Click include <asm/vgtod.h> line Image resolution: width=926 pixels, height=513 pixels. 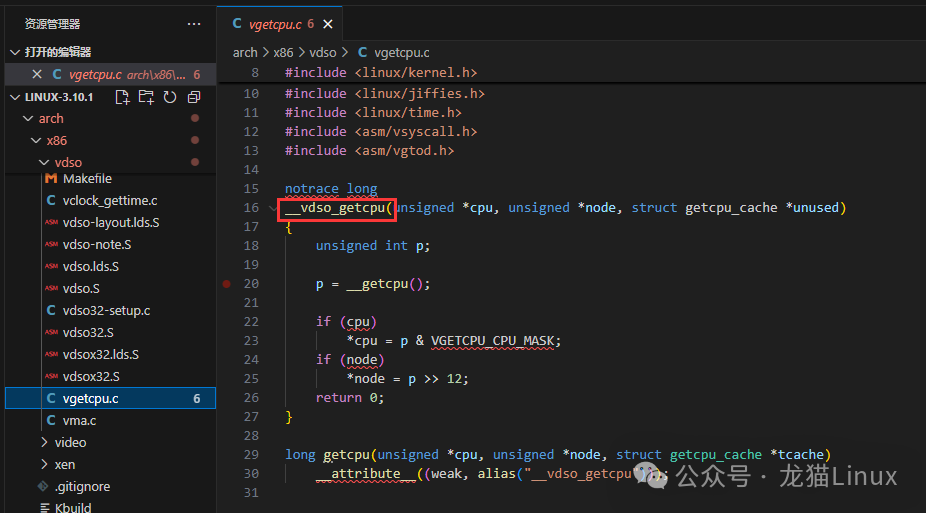click(369, 151)
